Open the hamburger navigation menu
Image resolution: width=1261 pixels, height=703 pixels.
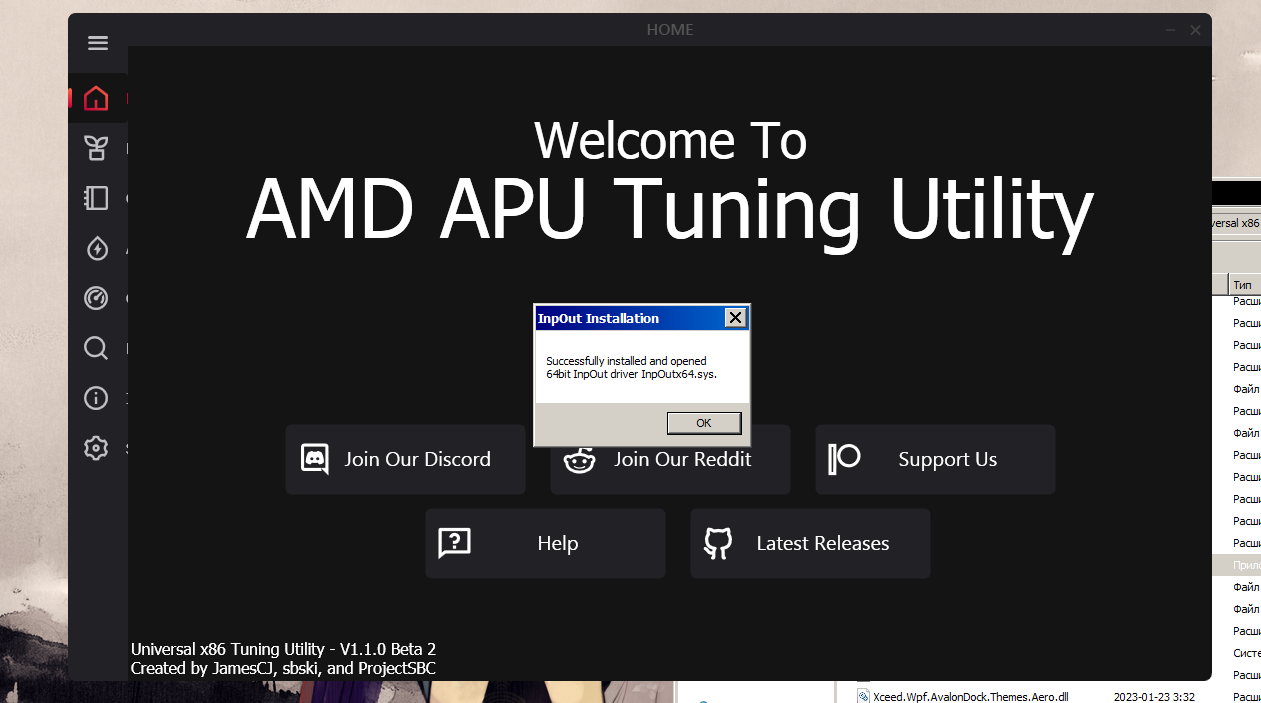pyautogui.click(x=97, y=43)
